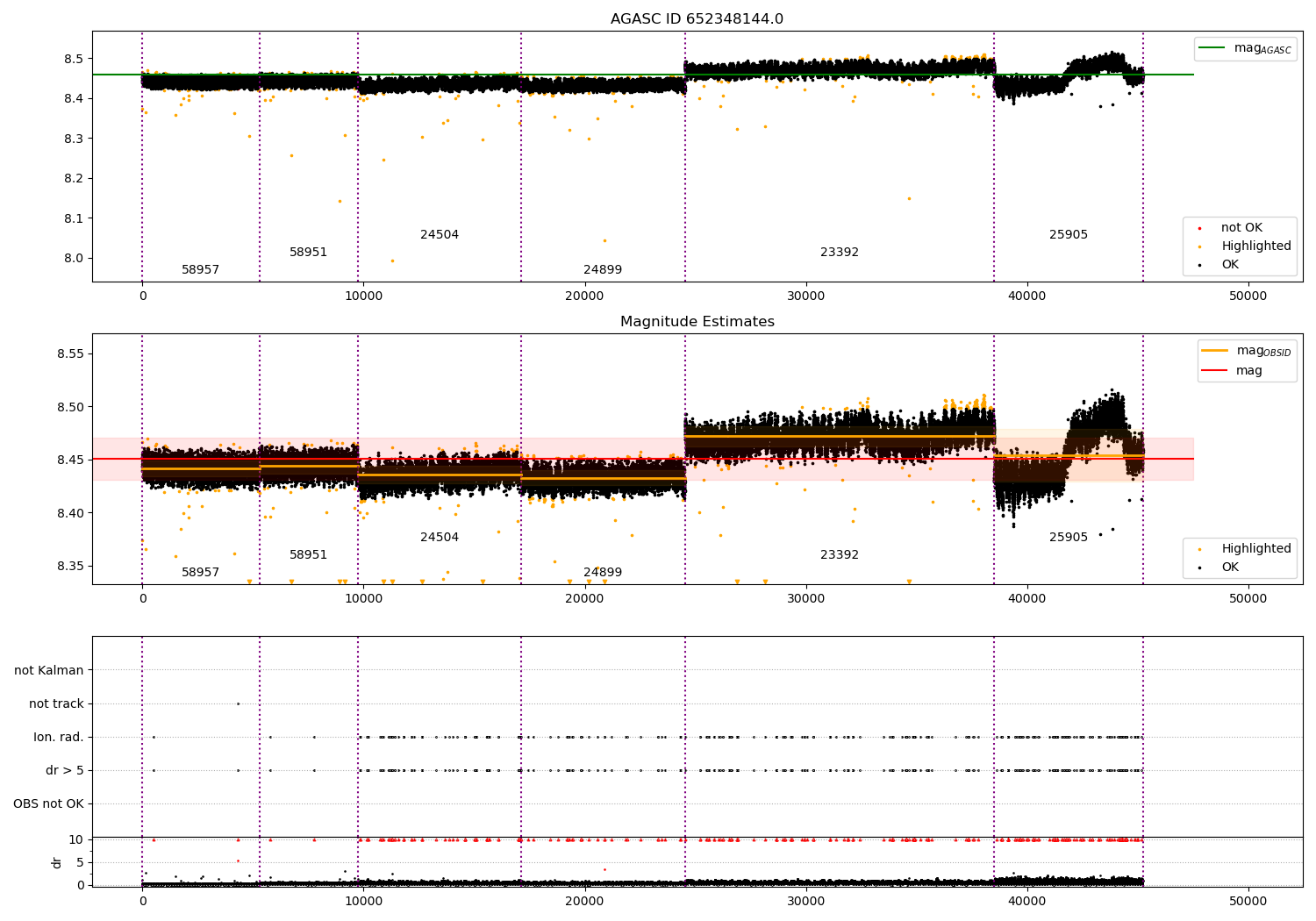Click the 'Magnitude Estimates' plot title
Image resolution: width=1316 pixels, height=921 pixels.
tap(697, 322)
